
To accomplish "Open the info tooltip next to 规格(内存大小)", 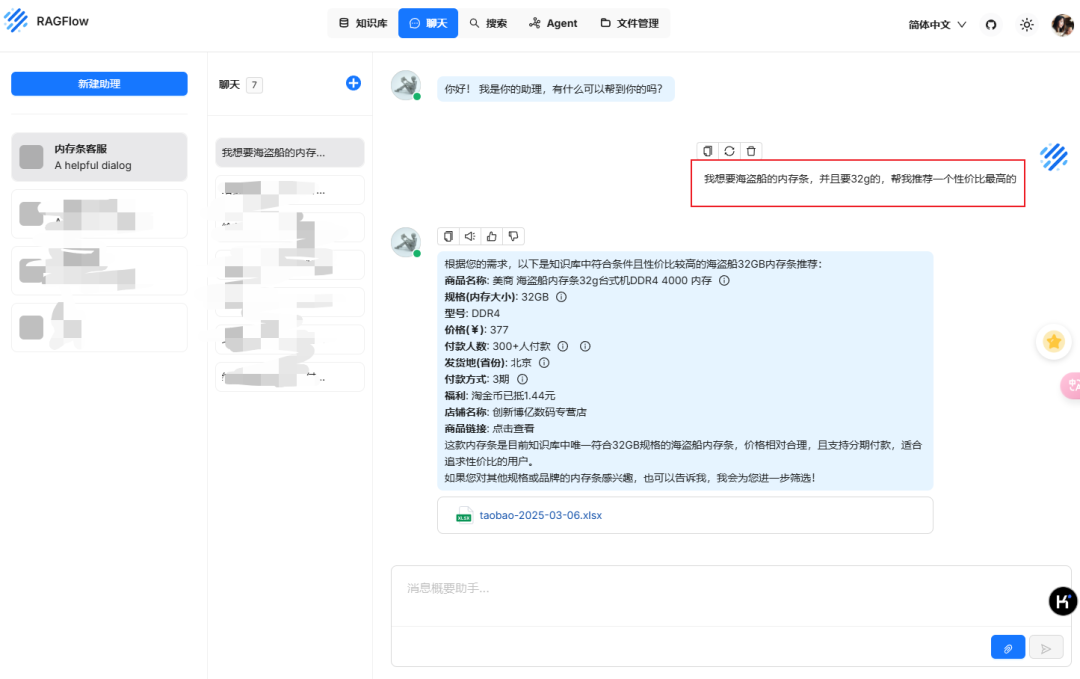I will [562, 298].
